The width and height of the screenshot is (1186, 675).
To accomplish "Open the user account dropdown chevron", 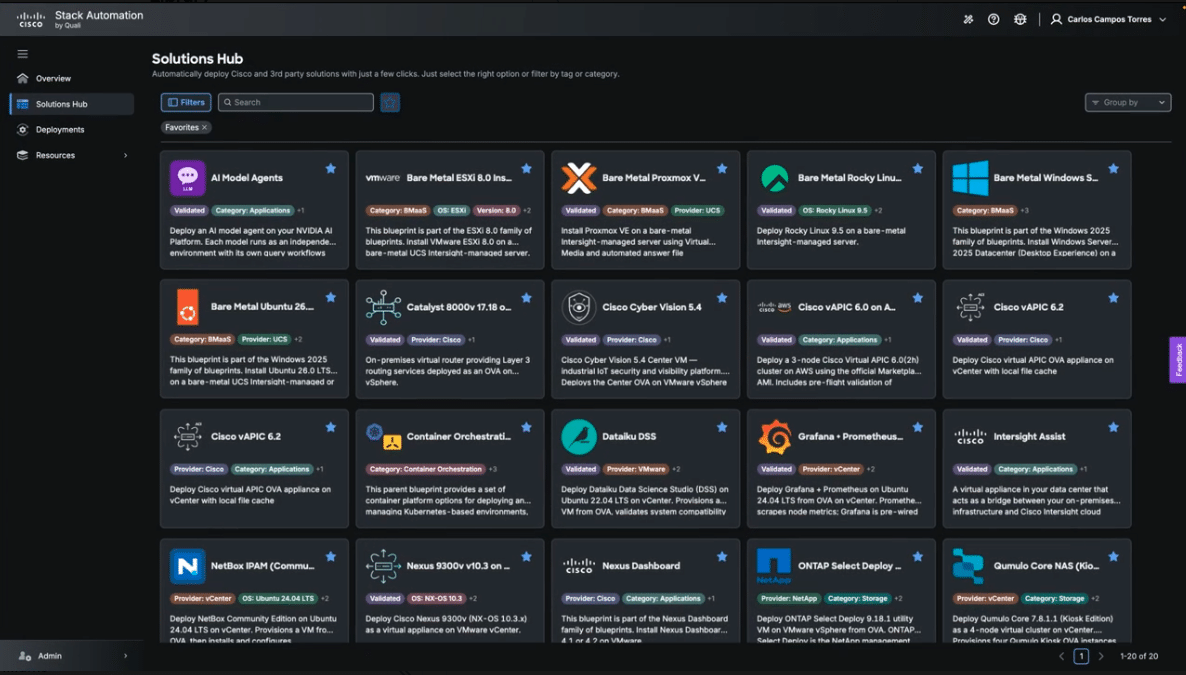I will coord(1163,20).
